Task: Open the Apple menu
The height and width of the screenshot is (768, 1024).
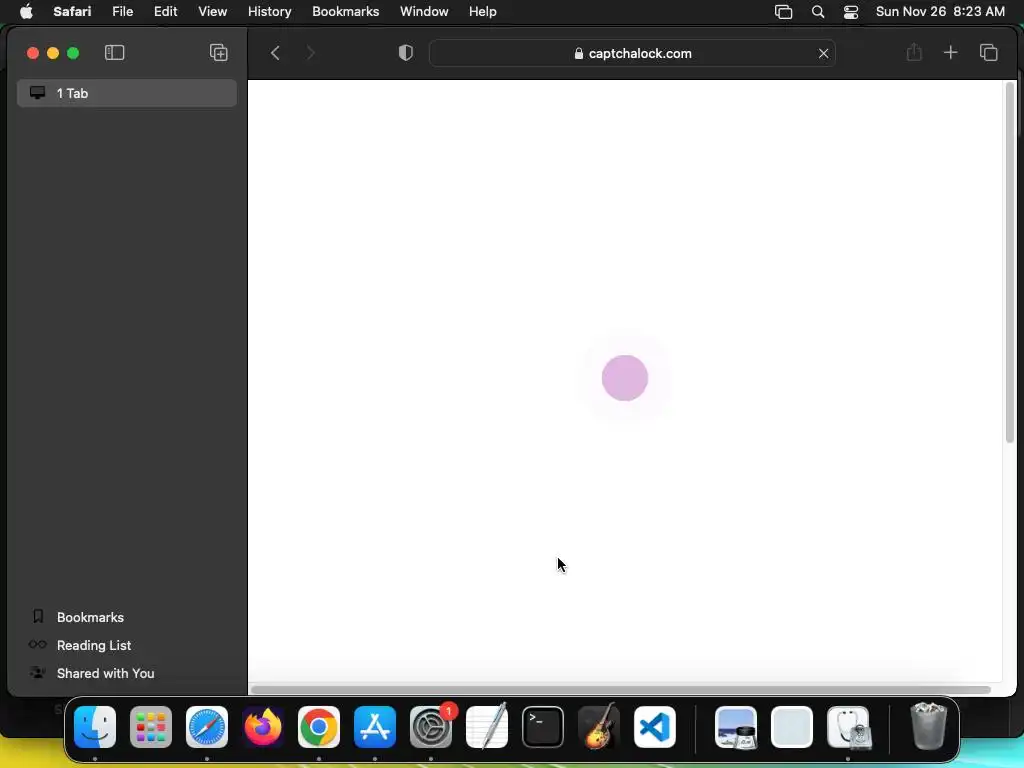Action: click(x=26, y=12)
